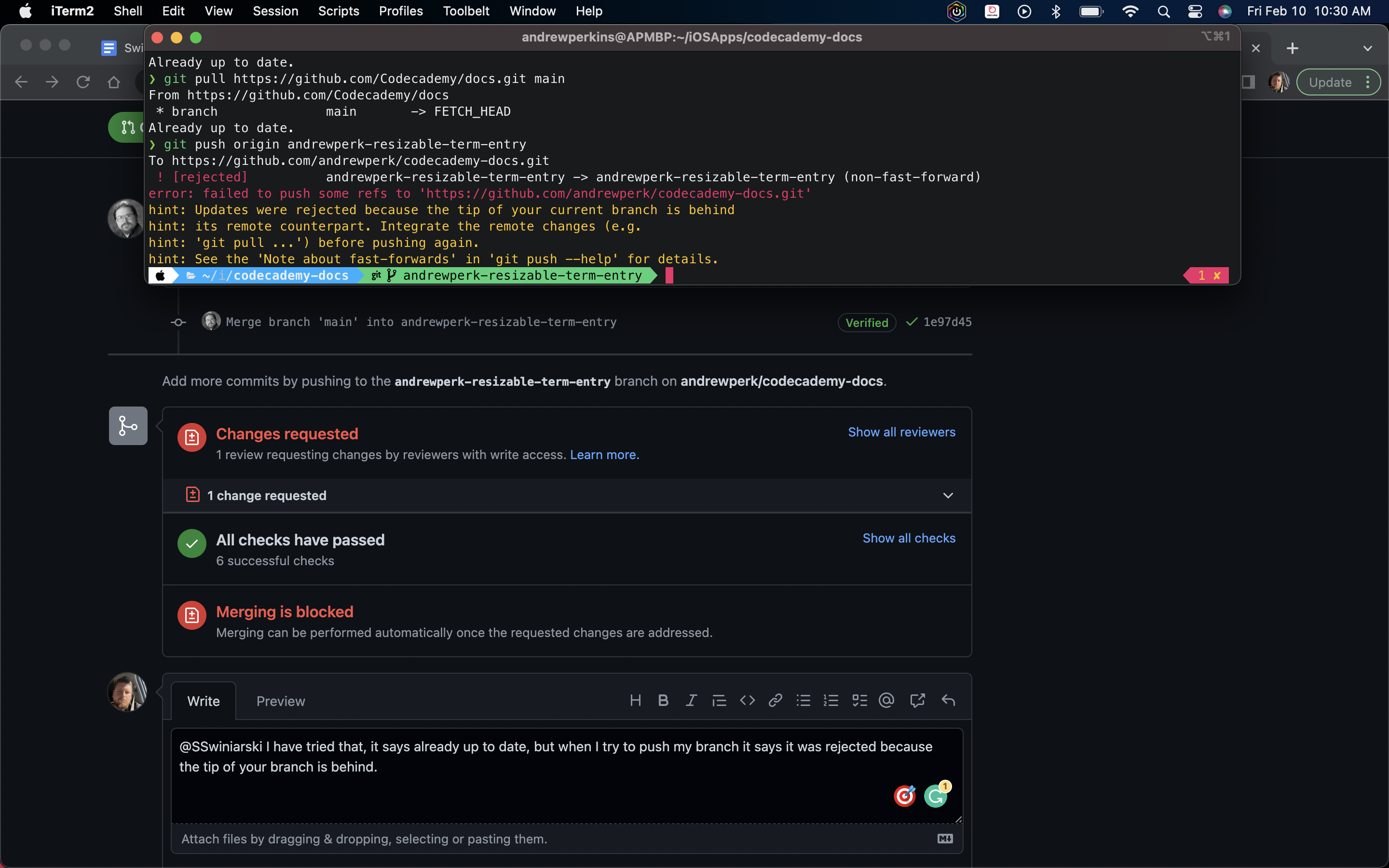Viewport: 1389px width, 868px height.
Task: Open the Wi-Fi status menu
Action: click(x=1130, y=12)
